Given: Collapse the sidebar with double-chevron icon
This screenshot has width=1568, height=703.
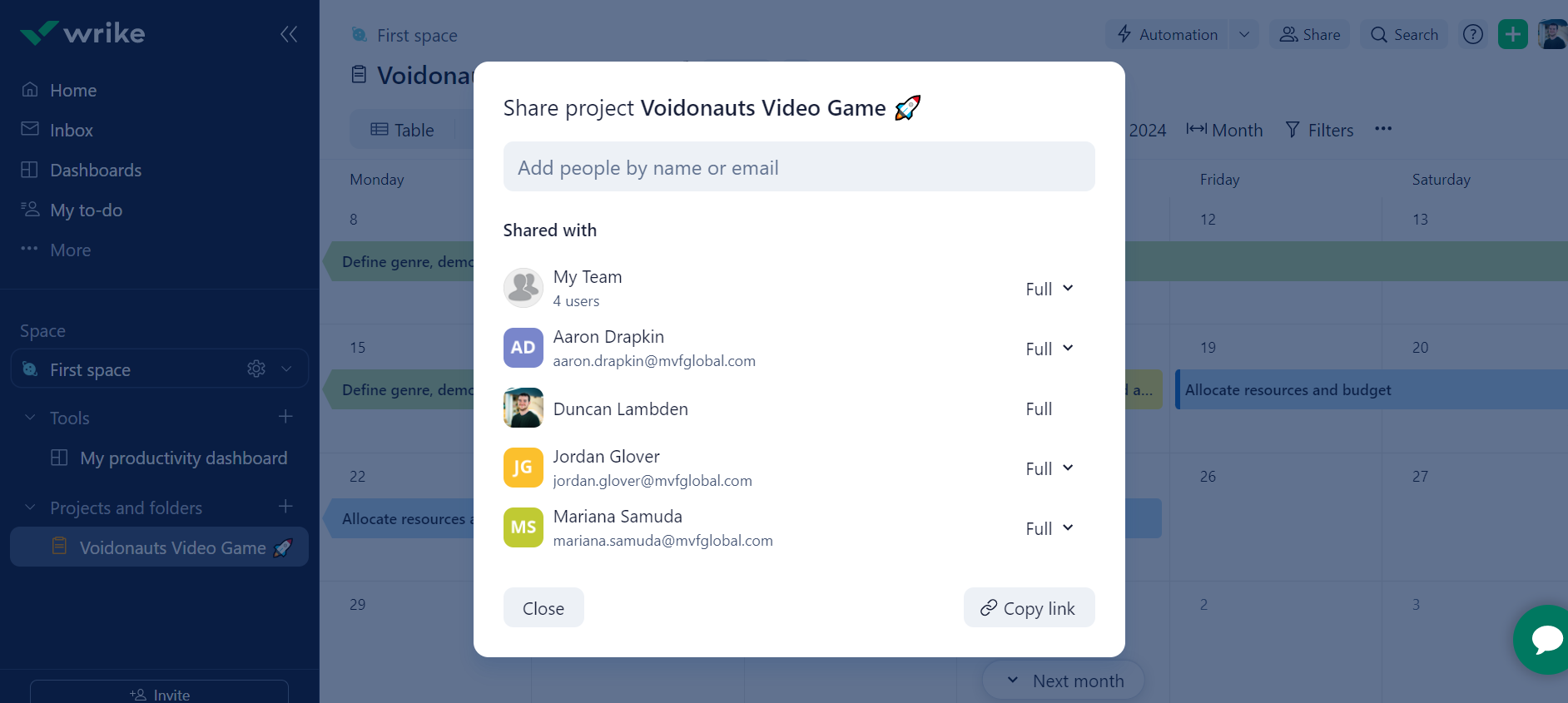Looking at the screenshot, I should click(289, 34).
